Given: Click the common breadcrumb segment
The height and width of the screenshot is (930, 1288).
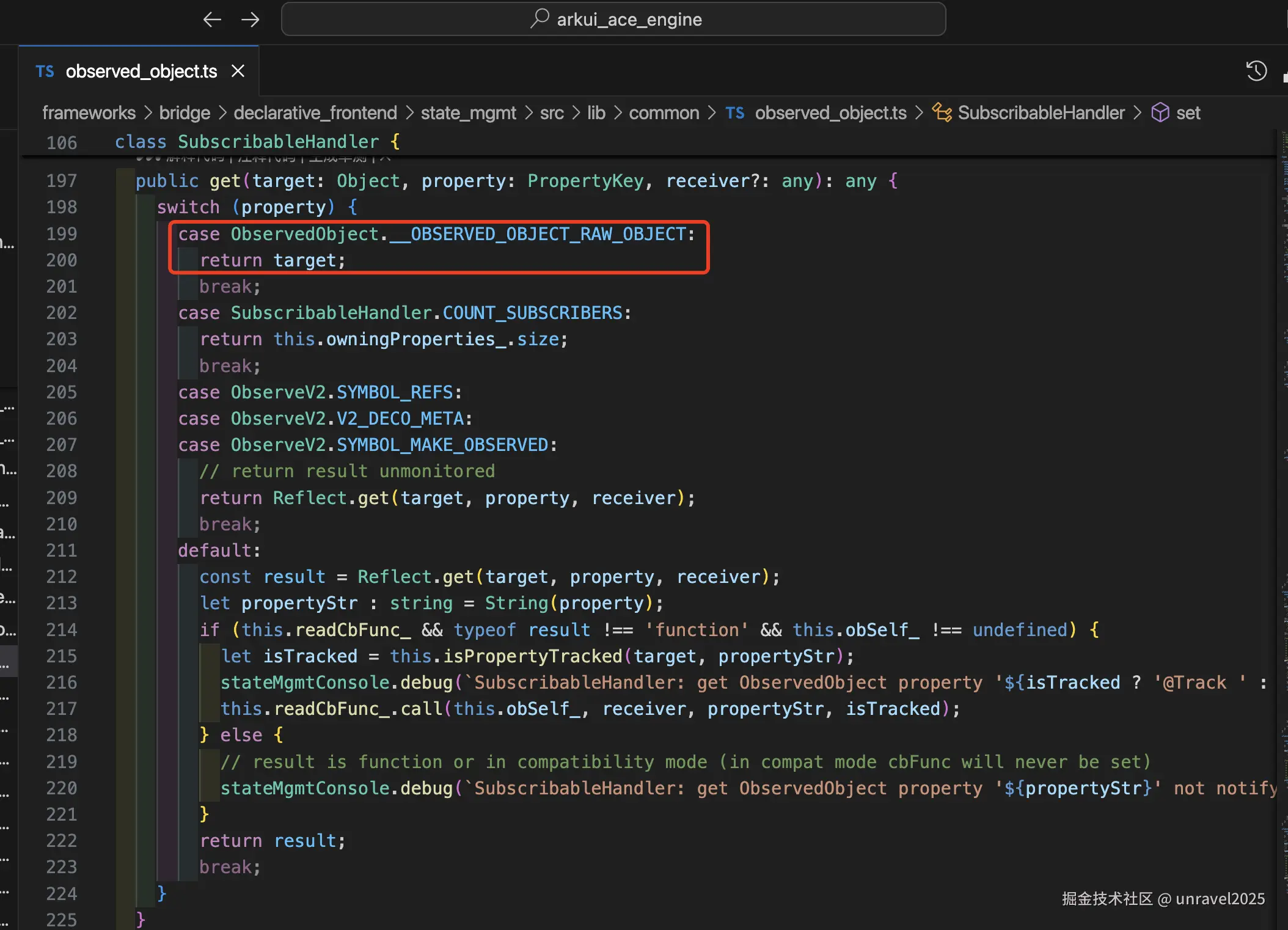Looking at the screenshot, I should 664,113.
